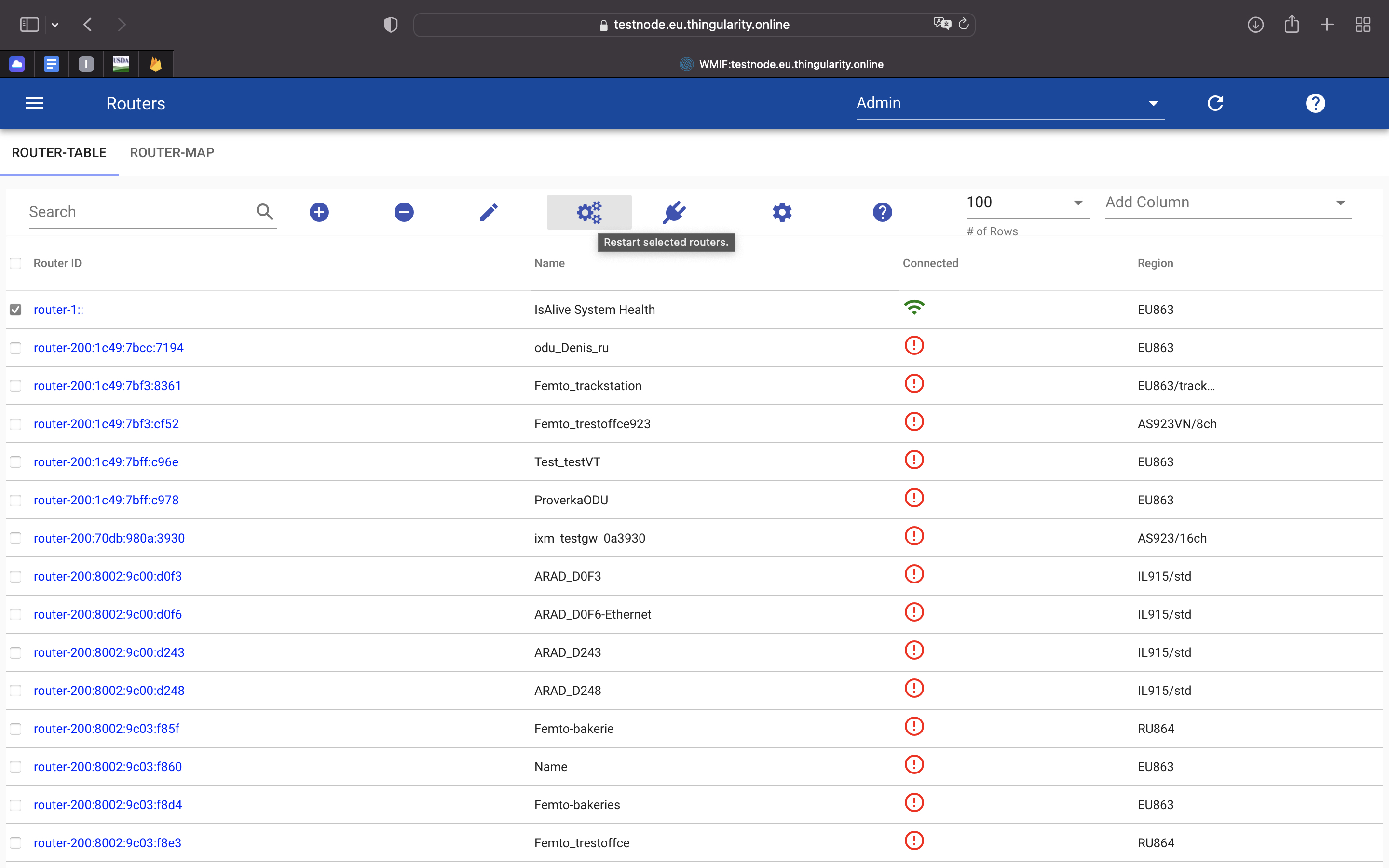Open the hamburger navigation menu
This screenshot has height=868, width=1389.
coord(35,103)
